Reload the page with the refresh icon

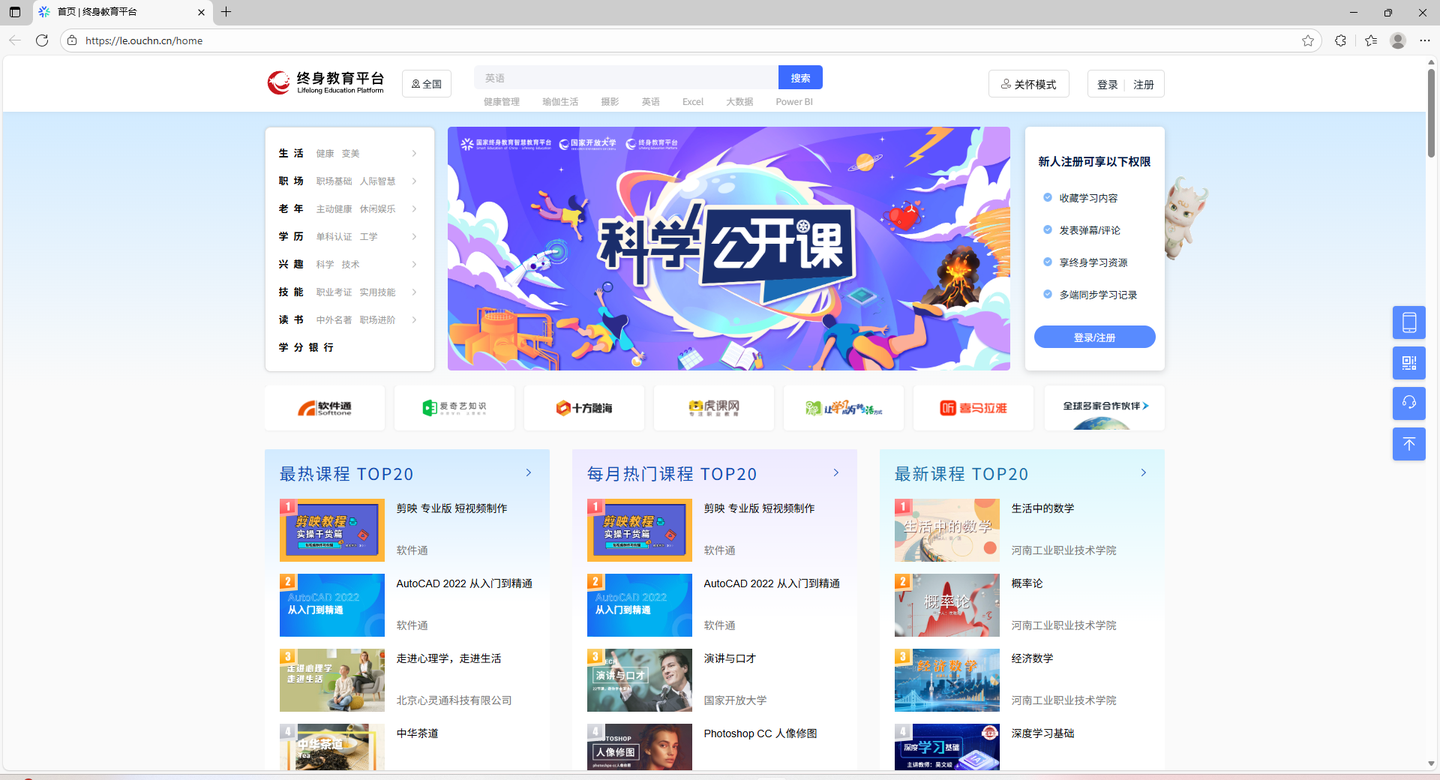coord(42,40)
